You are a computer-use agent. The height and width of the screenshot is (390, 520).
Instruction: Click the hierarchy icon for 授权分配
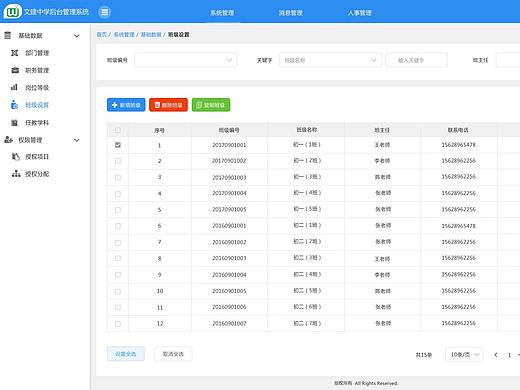tap(16, 174)
